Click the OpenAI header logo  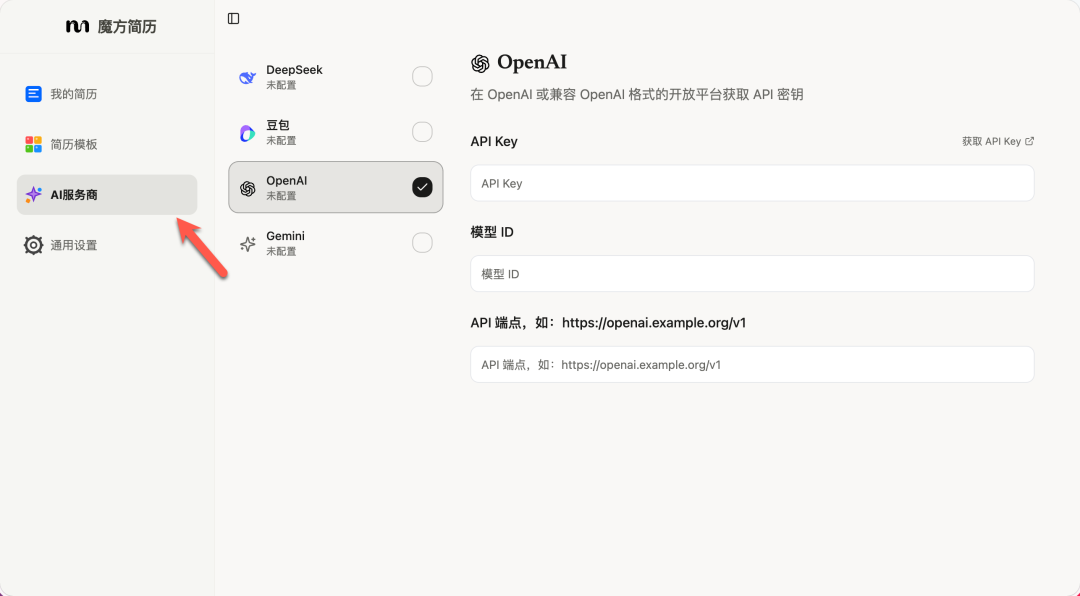coord(480,63)
